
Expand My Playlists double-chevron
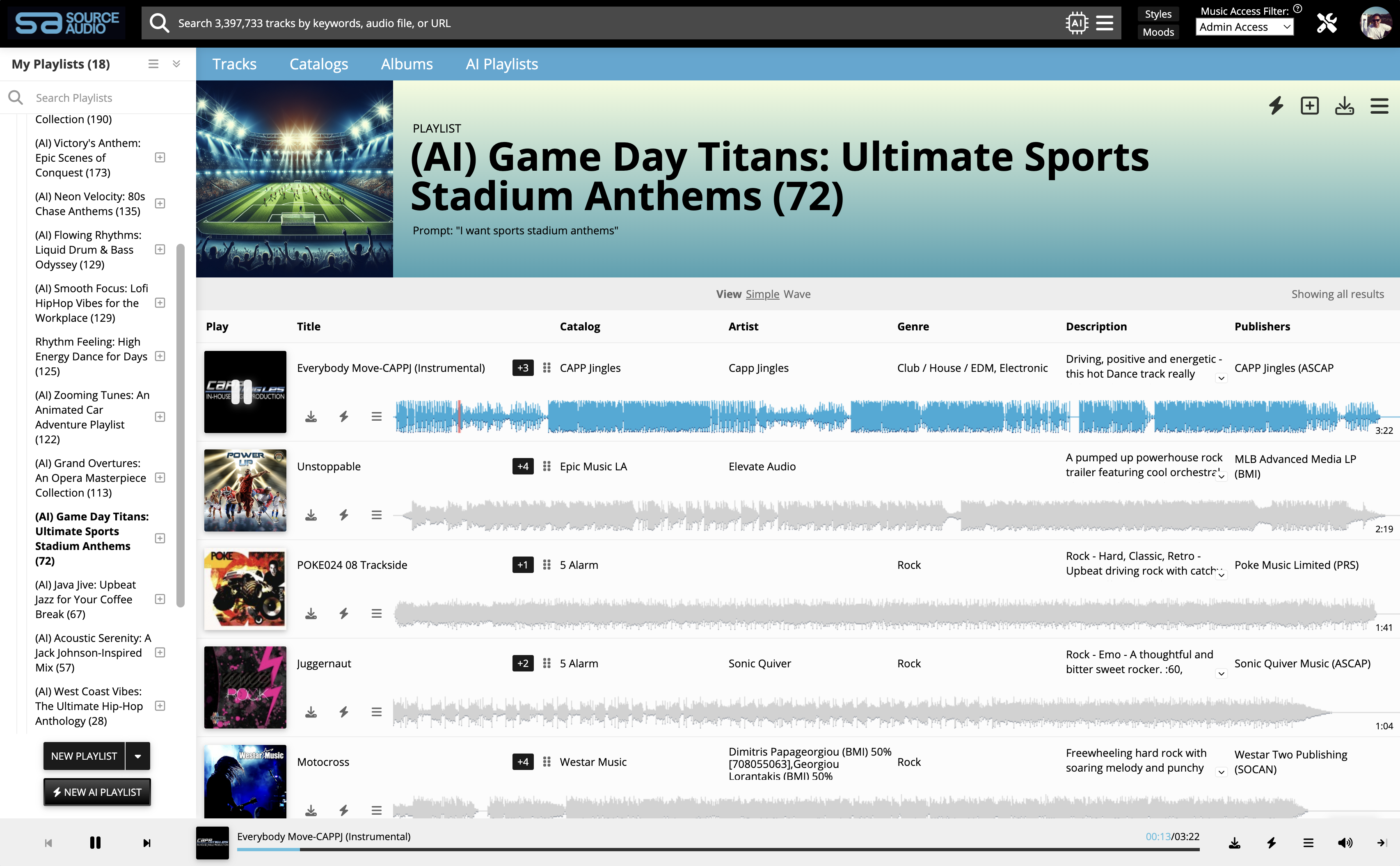pos(176,64)
